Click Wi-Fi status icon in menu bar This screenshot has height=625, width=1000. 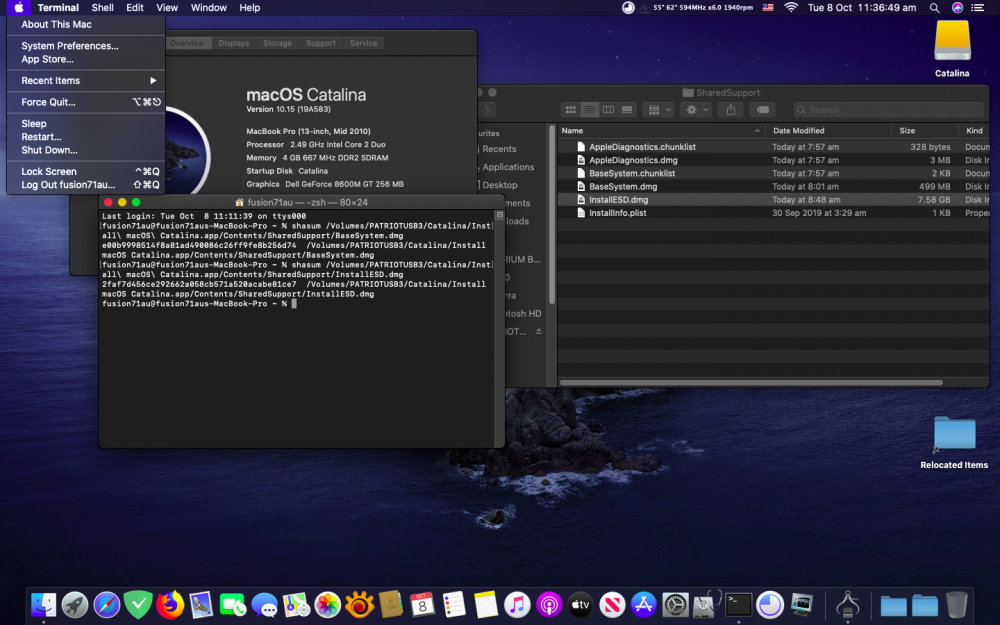[x=791, y=8]
